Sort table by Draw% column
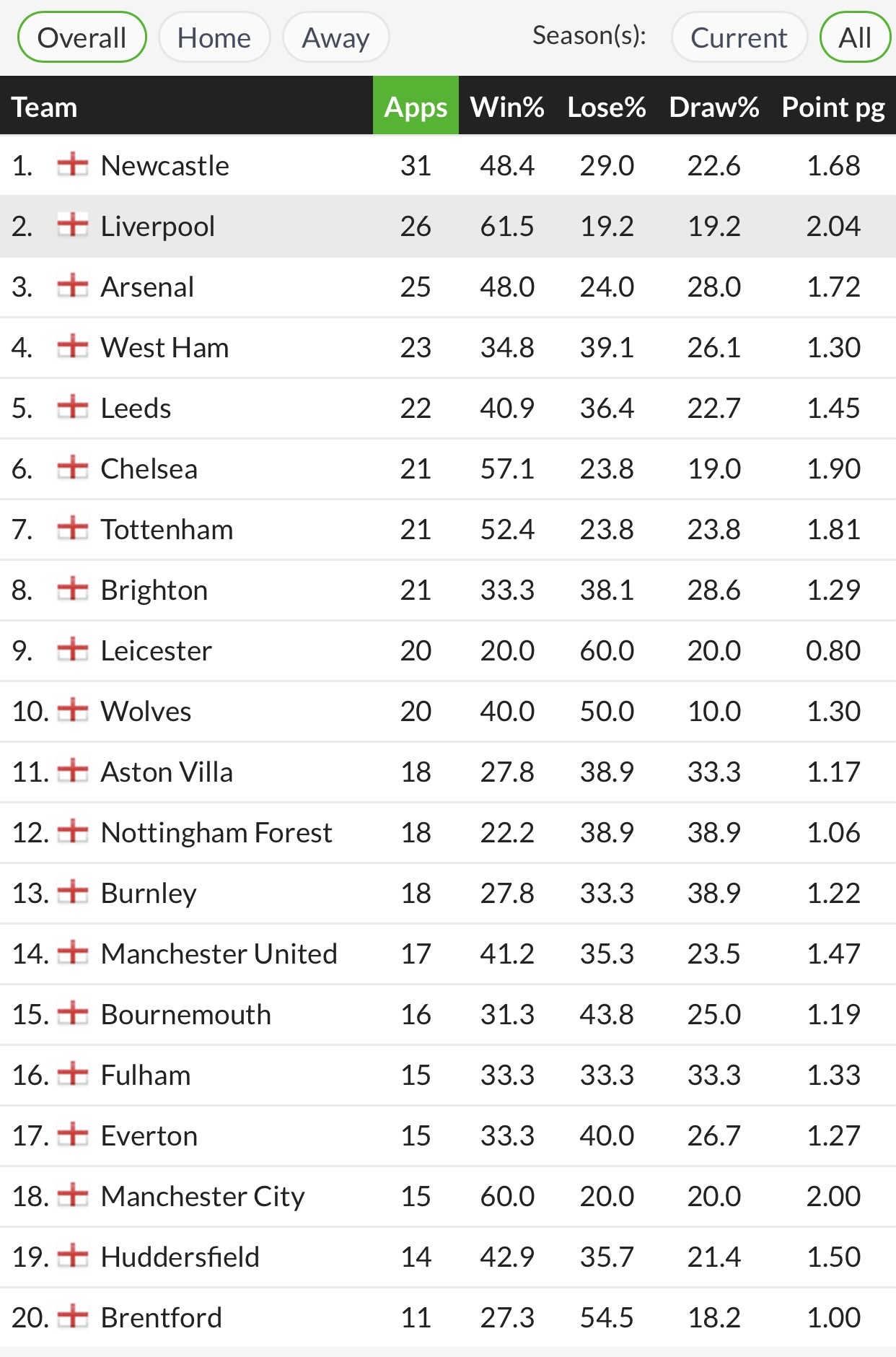This screenshot has width=896, height=1357. pyautogui.click(x=713, y=107)
